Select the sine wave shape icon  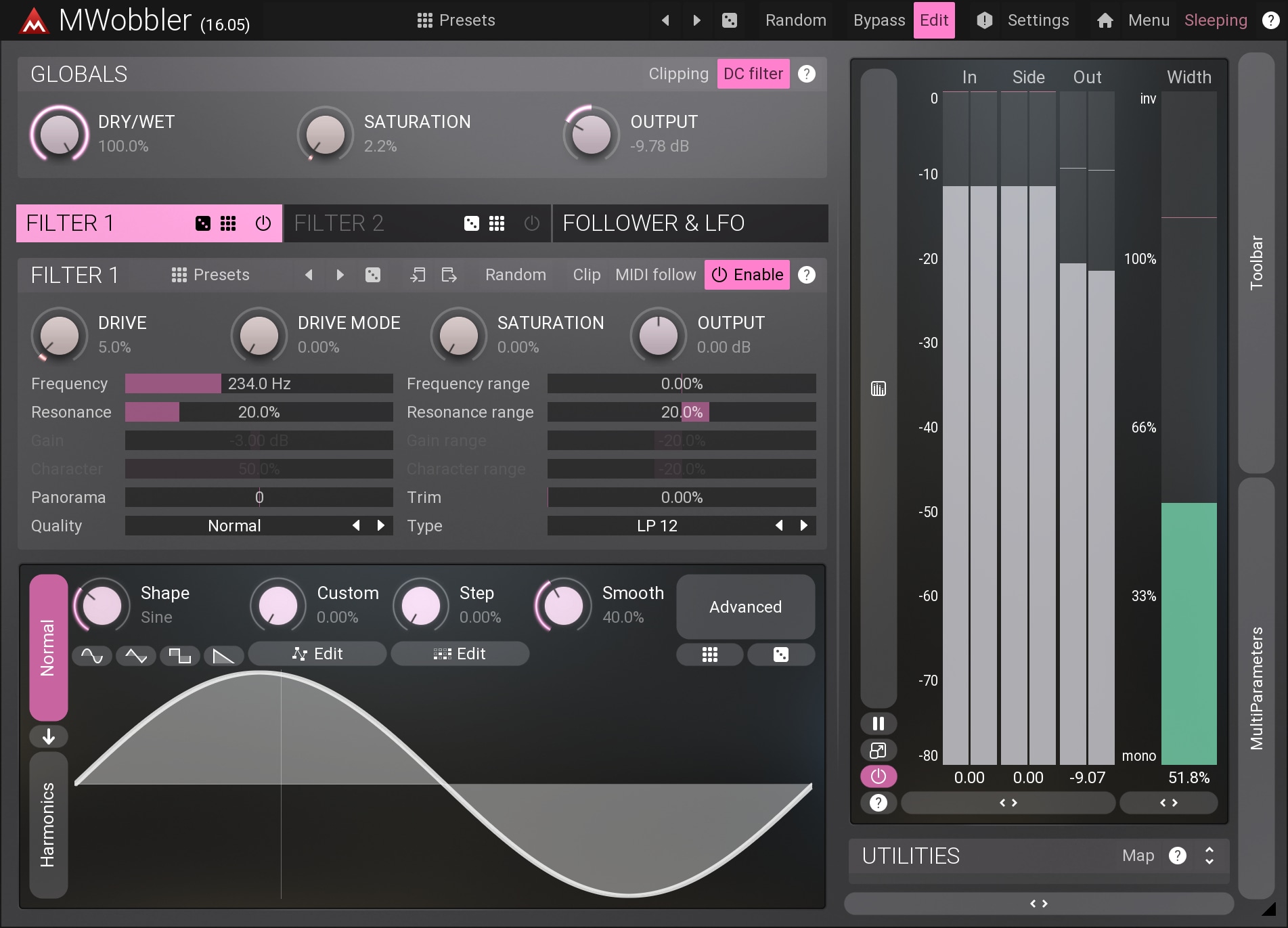click(x=91, y=655)
